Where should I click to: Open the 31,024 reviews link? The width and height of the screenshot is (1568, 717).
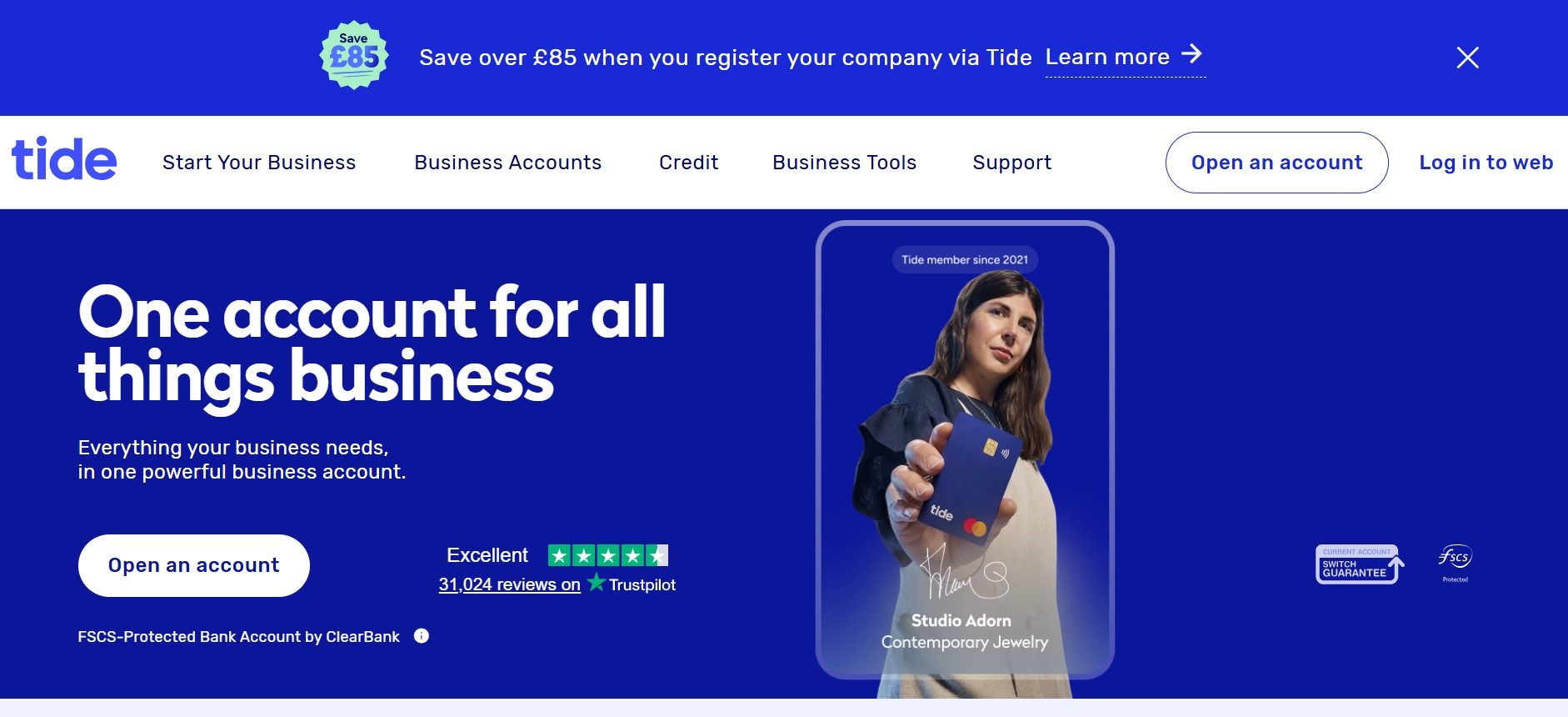click(510, 584)
